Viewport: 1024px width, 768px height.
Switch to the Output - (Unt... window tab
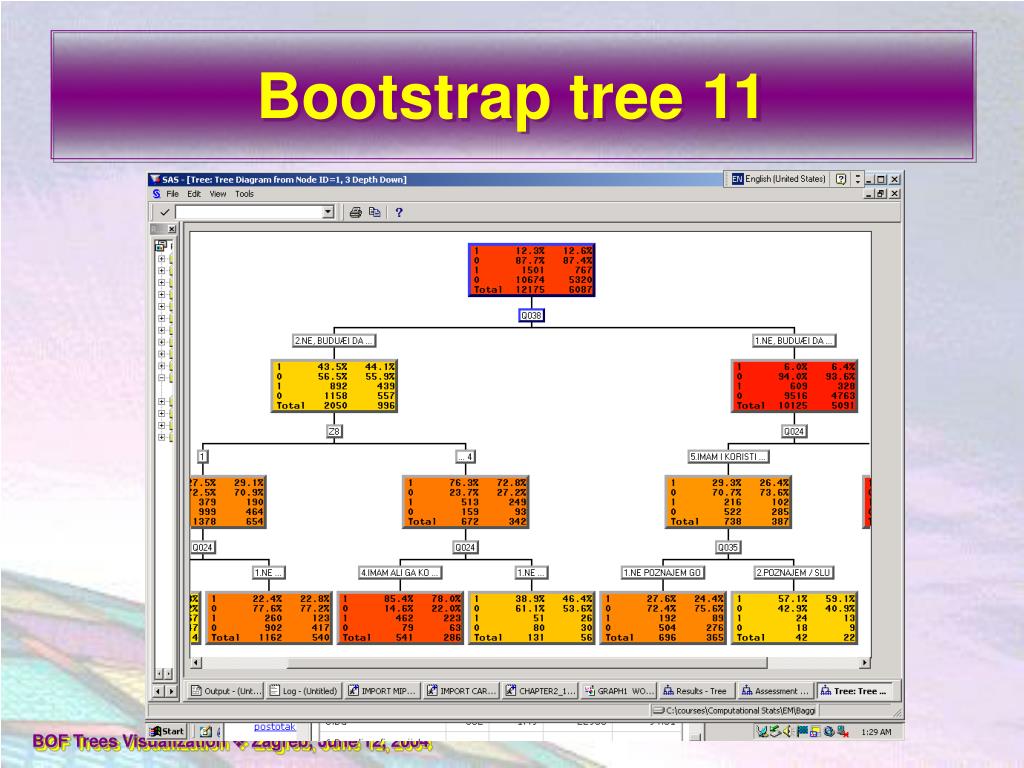(x=226, y=691)
